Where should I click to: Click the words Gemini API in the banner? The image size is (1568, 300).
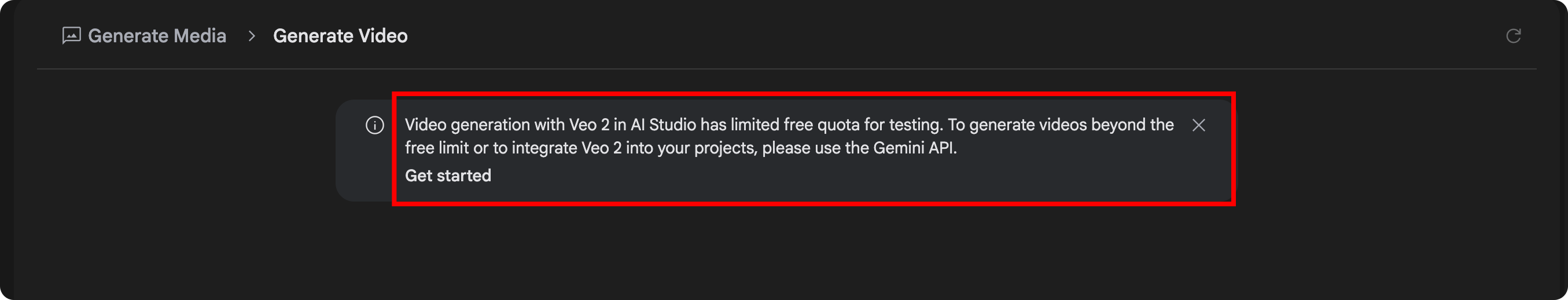(914, 148)
